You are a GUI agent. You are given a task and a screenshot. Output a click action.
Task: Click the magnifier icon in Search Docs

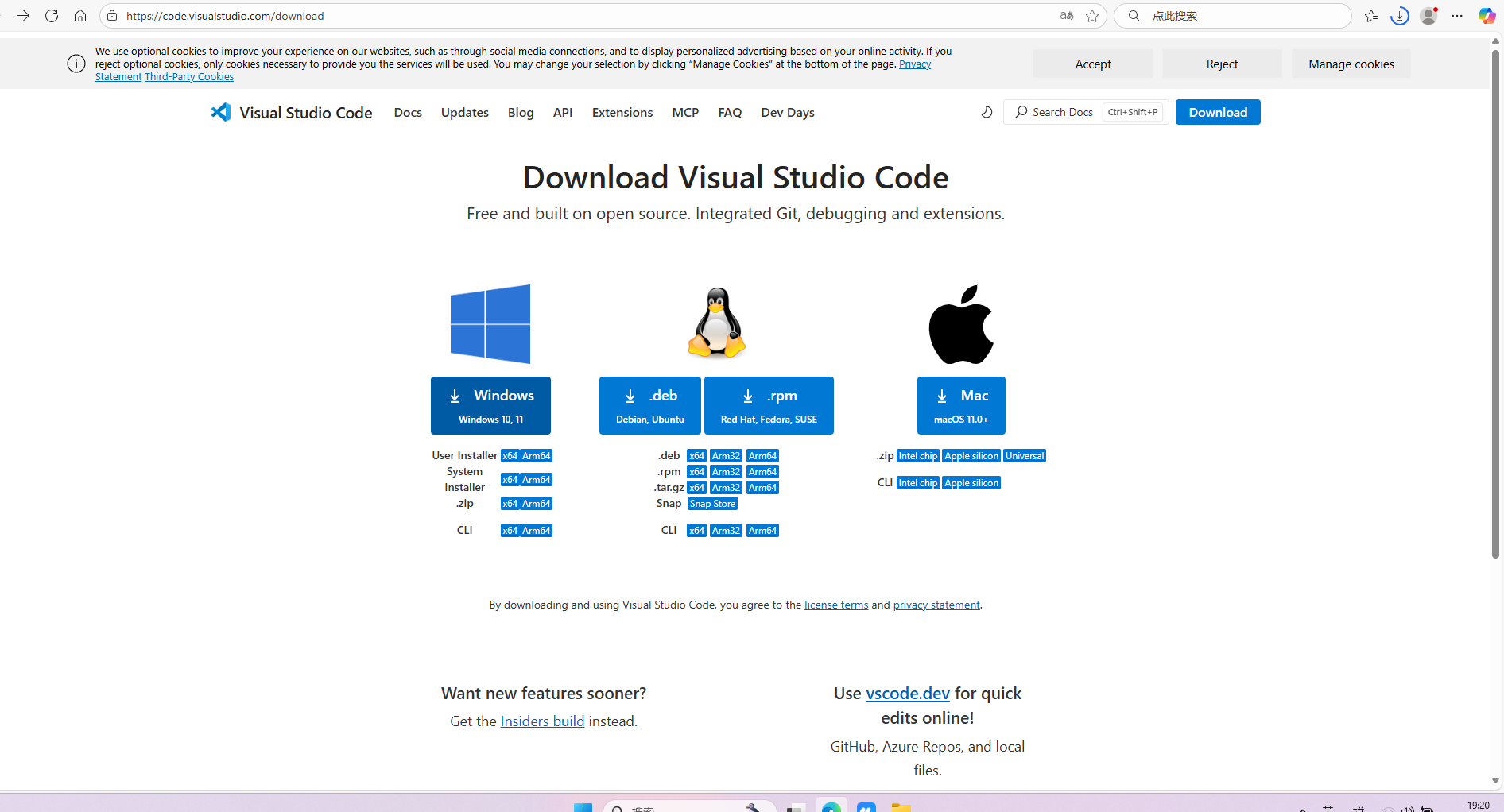(x=1021, y=112)
